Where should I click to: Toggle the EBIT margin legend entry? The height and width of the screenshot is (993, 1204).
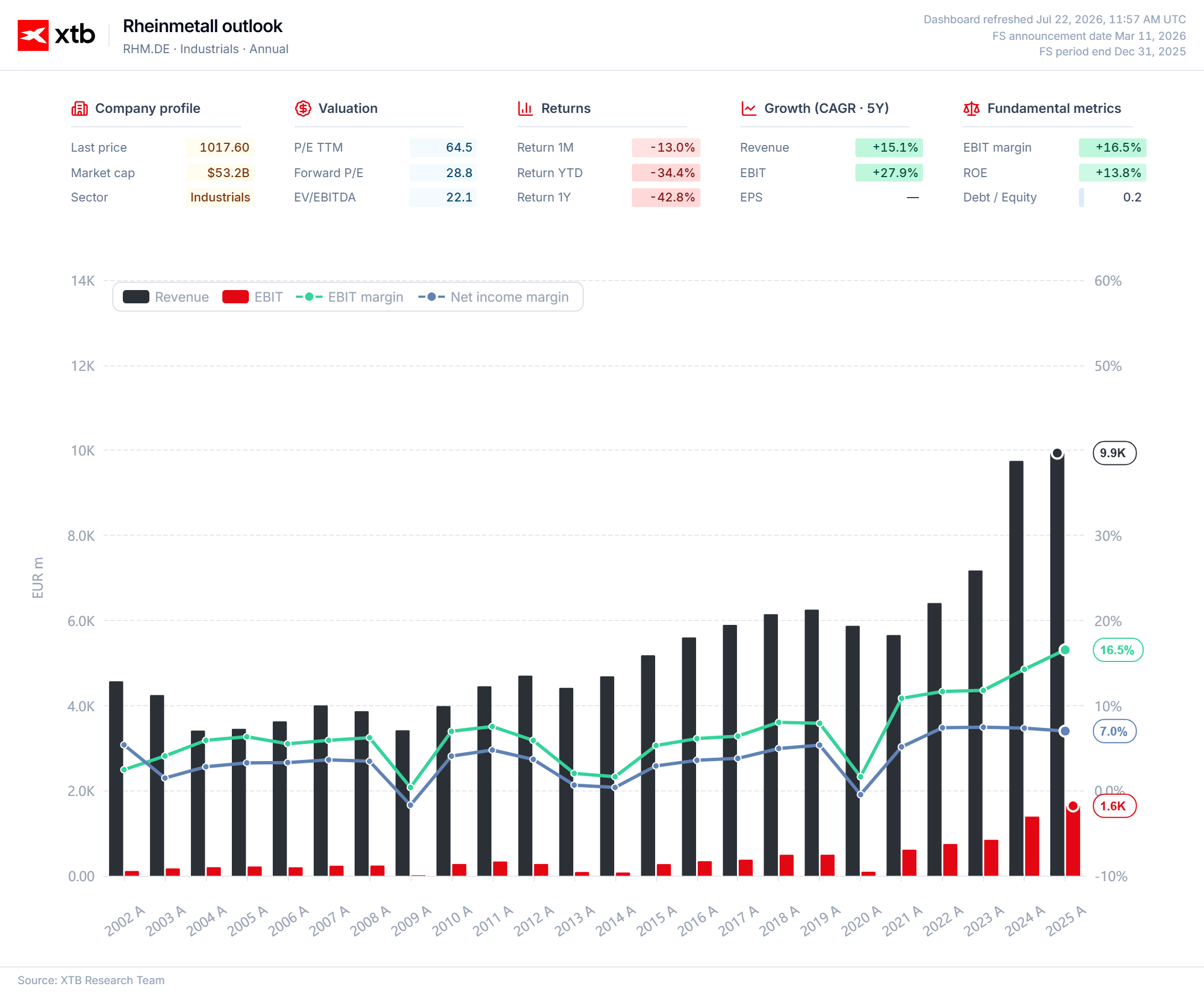click(349, 297)
